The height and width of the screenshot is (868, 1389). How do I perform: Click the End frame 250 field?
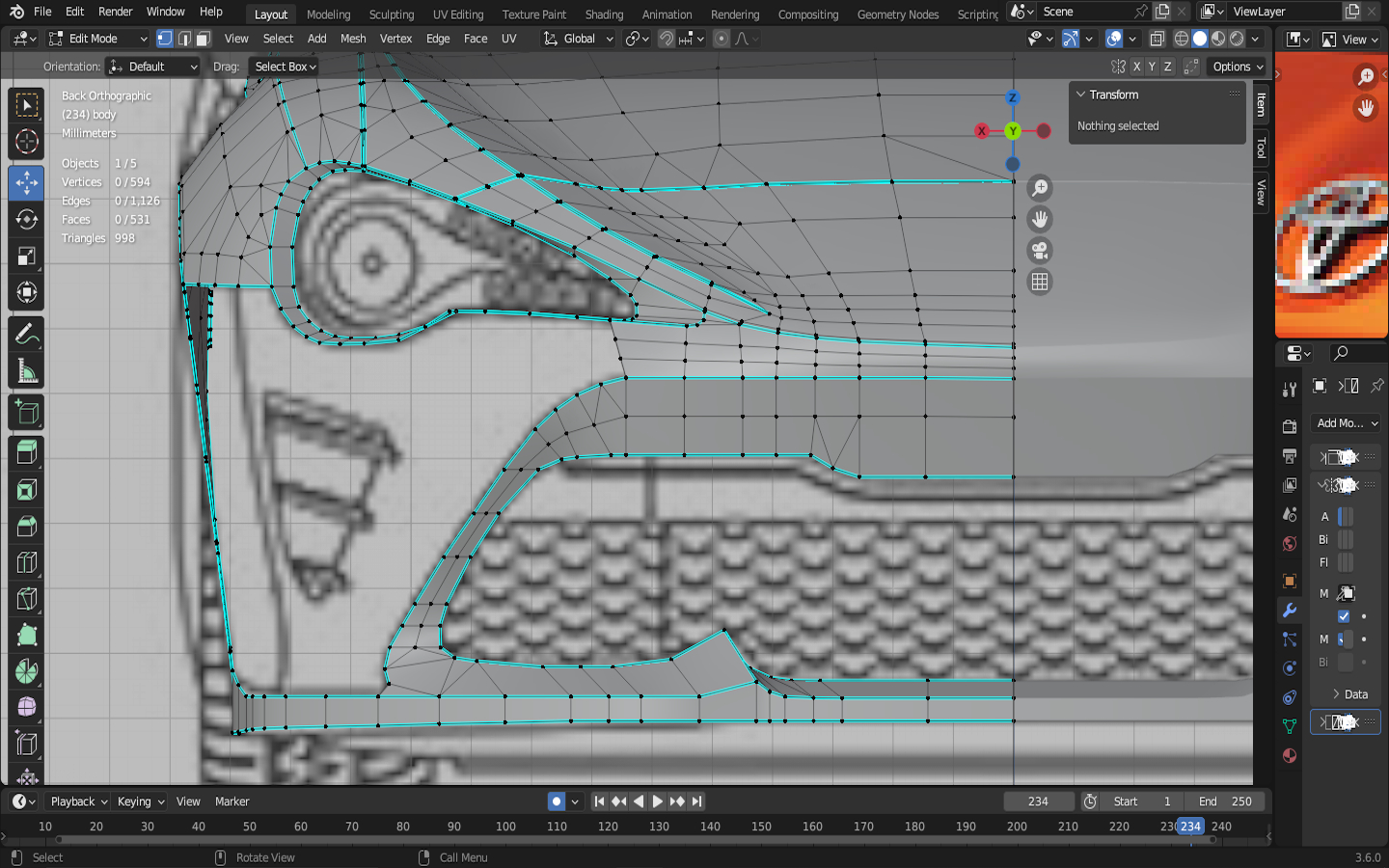[1225, 801]
